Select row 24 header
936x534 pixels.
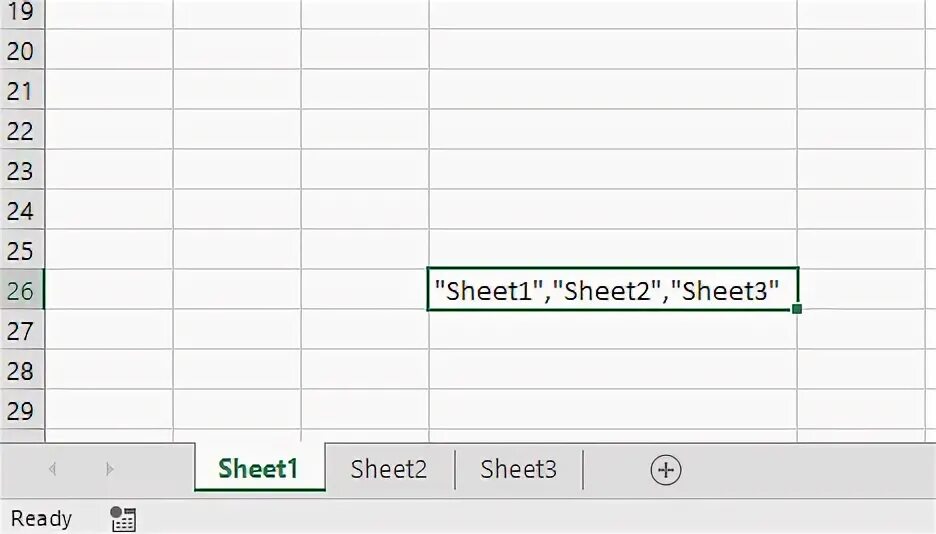pyautogui.click(x=20, y=211)
